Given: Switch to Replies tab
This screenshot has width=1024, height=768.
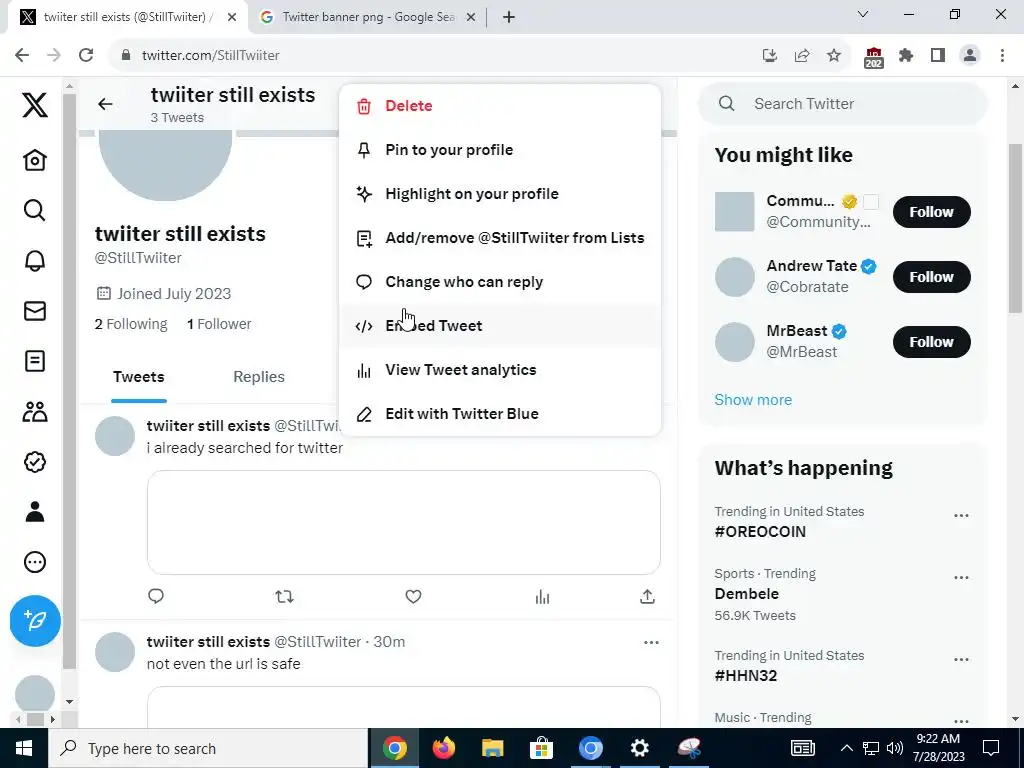Looking at the screenshot, I should [x=259, y=377].
